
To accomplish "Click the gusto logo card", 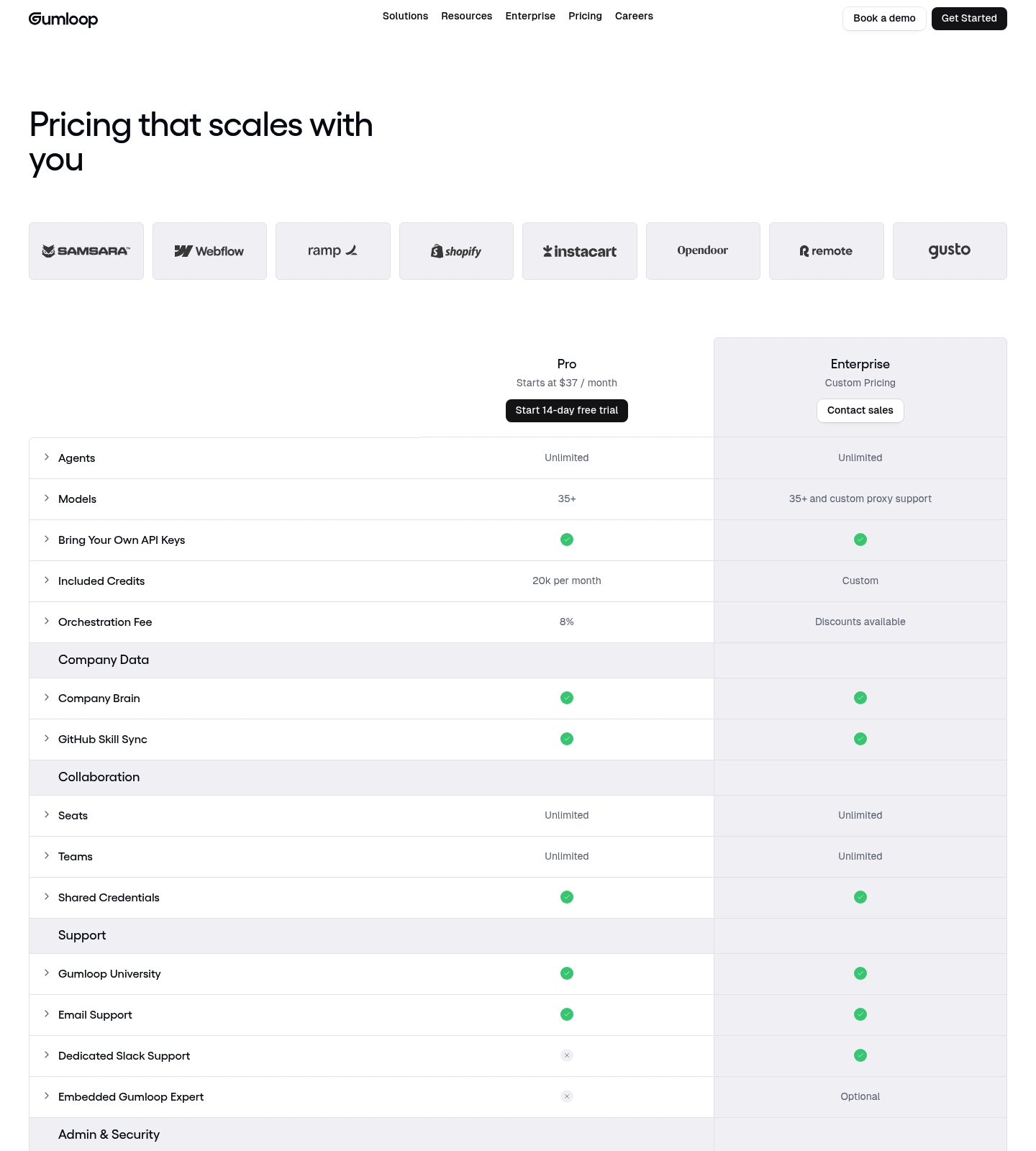I will click(x=950, y=251).
